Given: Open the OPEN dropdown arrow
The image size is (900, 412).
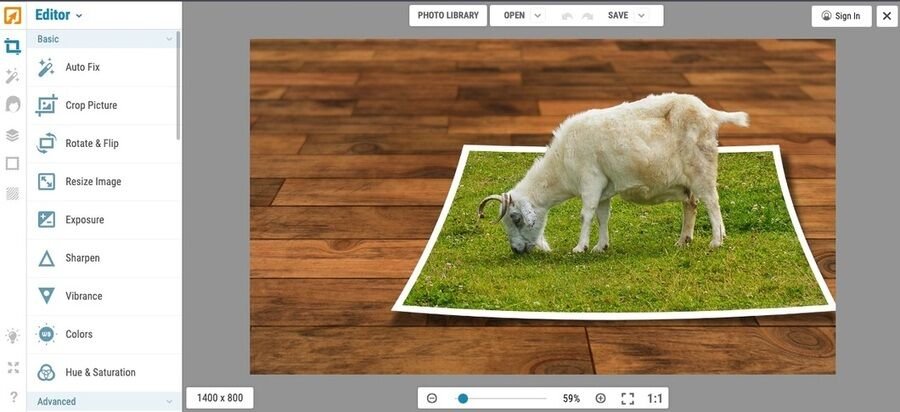Looking at the screenshot, I should (x=537, y=16).
